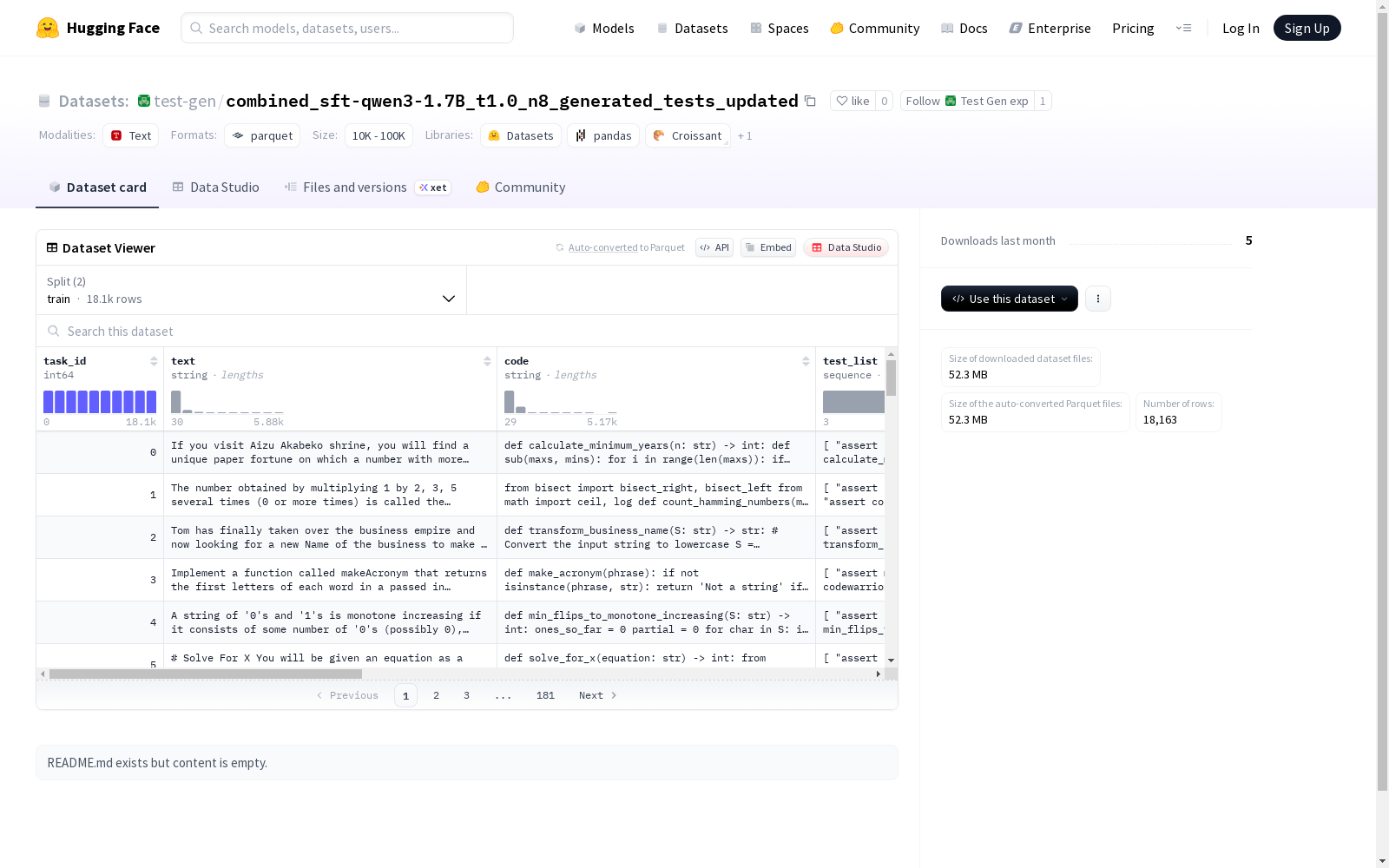Open the Use this dataset dropdown
Viewport: 1389px width, 868px height.
tap(1010, 299)
